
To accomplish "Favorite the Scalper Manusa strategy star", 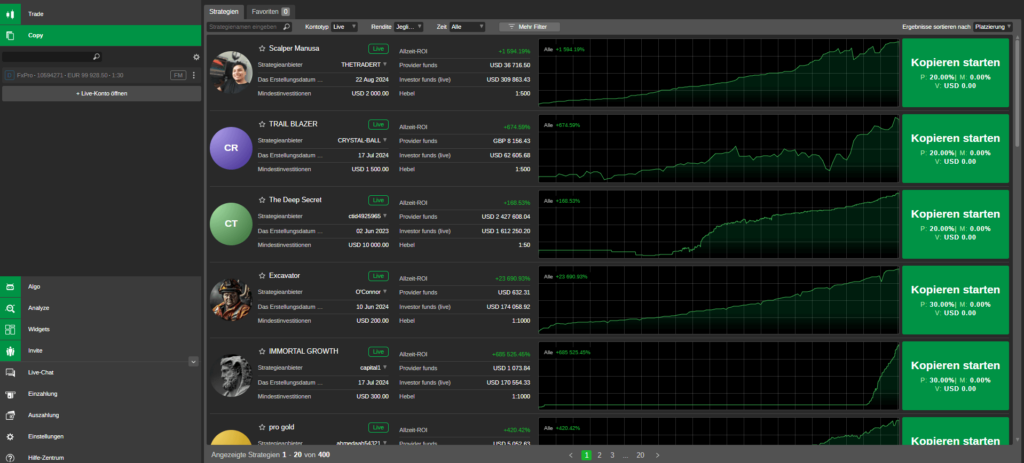I will click(x=262, y=48).
